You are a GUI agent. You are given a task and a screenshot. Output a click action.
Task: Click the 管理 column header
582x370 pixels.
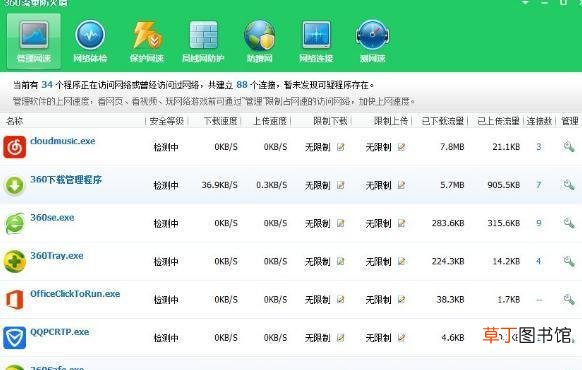coord(569,121)
